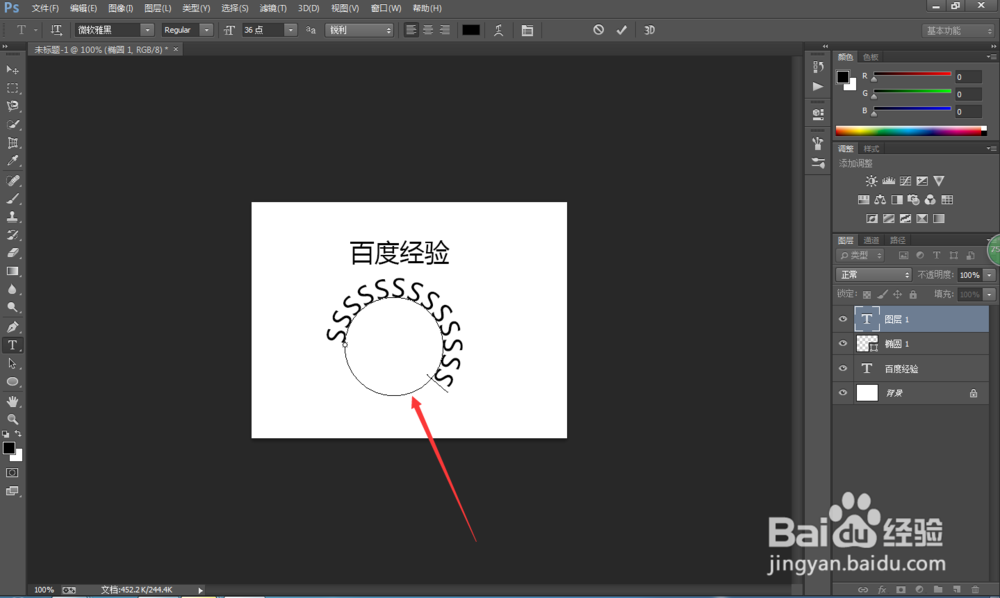
Task: Add a Brightness/Contrast adjustment
Action: [871, 181]
